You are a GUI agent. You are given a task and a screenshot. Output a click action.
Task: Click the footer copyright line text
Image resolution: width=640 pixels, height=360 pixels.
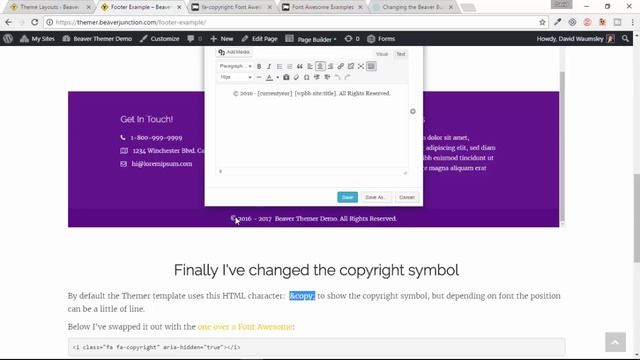pyautogui.click(x=313, y=219)
